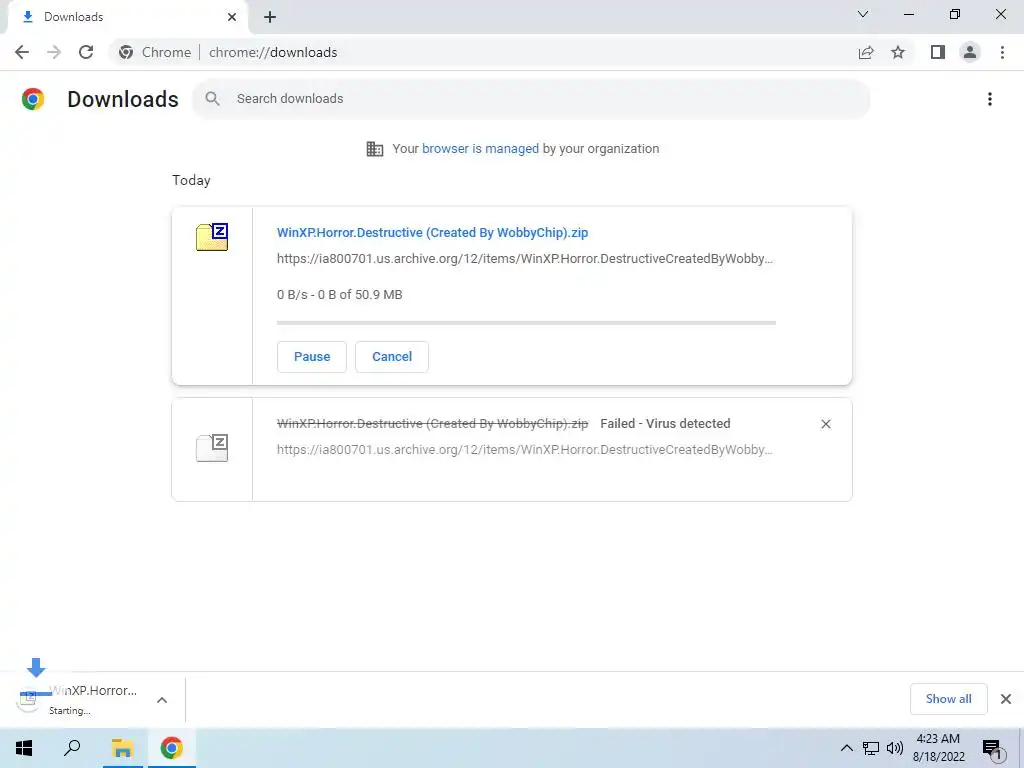This screenshot has height=768, width=1024.
Task: Click '0 B/s - 0 B of 50.9 MB' text
Action: coord(340,295)
